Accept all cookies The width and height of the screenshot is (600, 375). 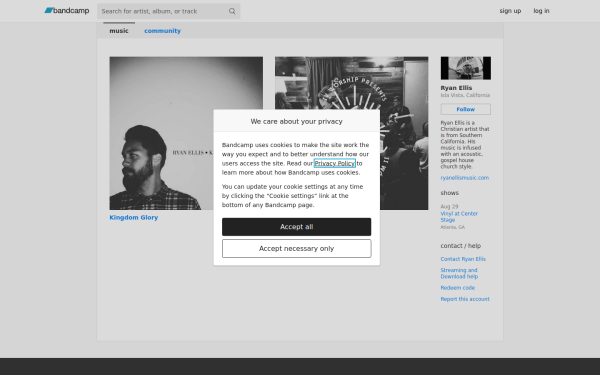[x=296, y=227]
